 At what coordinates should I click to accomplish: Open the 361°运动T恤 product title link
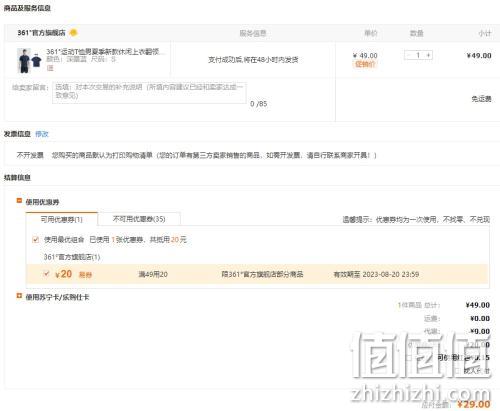click(105, 52)
